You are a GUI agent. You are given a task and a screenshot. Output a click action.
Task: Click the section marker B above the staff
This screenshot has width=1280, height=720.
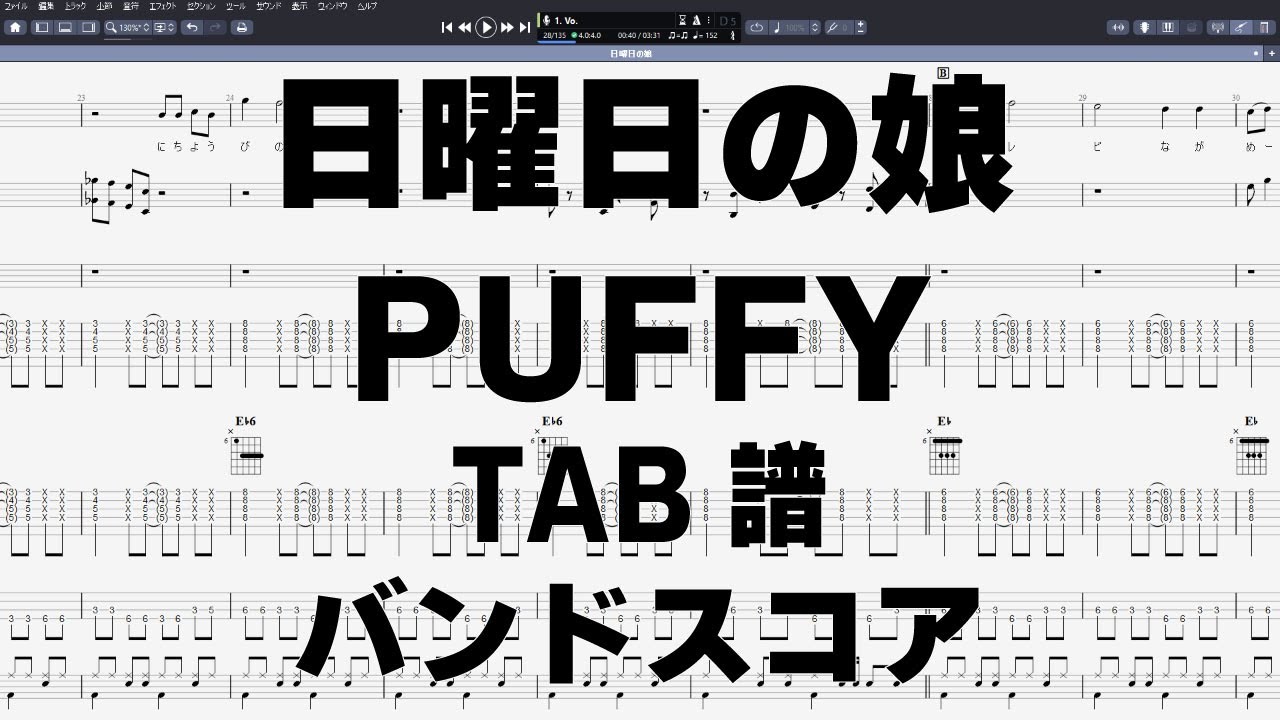coord(943,72)
